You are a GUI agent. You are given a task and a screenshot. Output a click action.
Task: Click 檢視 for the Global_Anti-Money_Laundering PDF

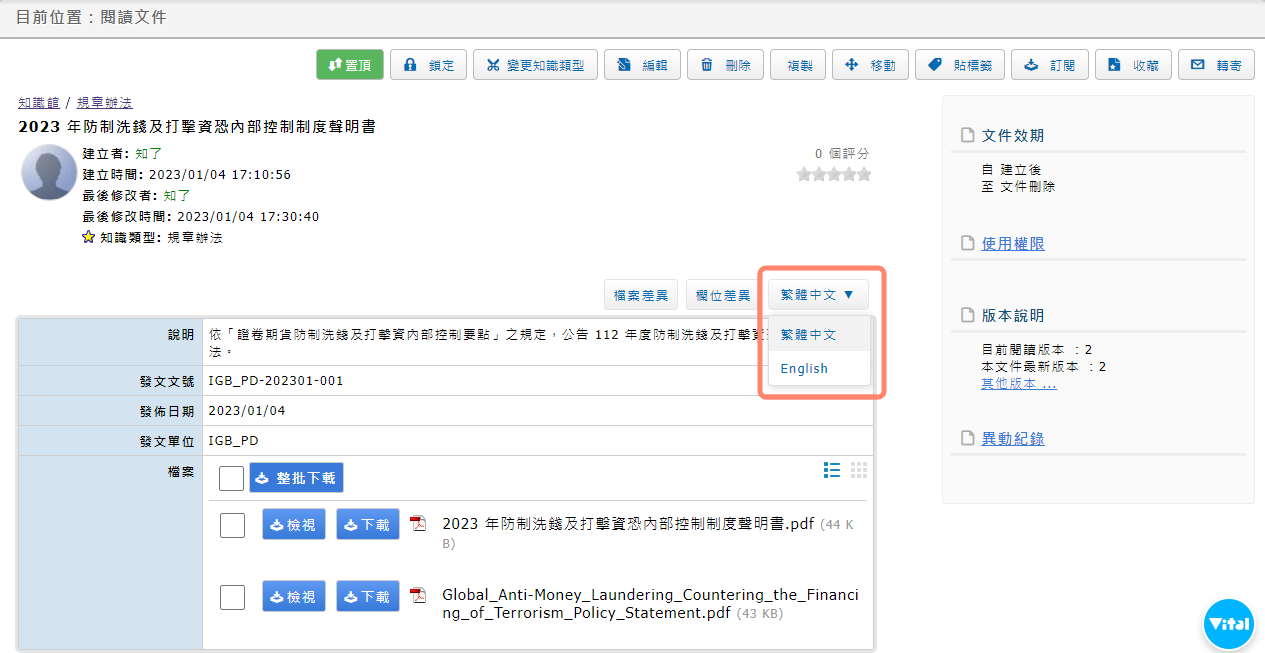pyautogui.click(x=293, y=597)
